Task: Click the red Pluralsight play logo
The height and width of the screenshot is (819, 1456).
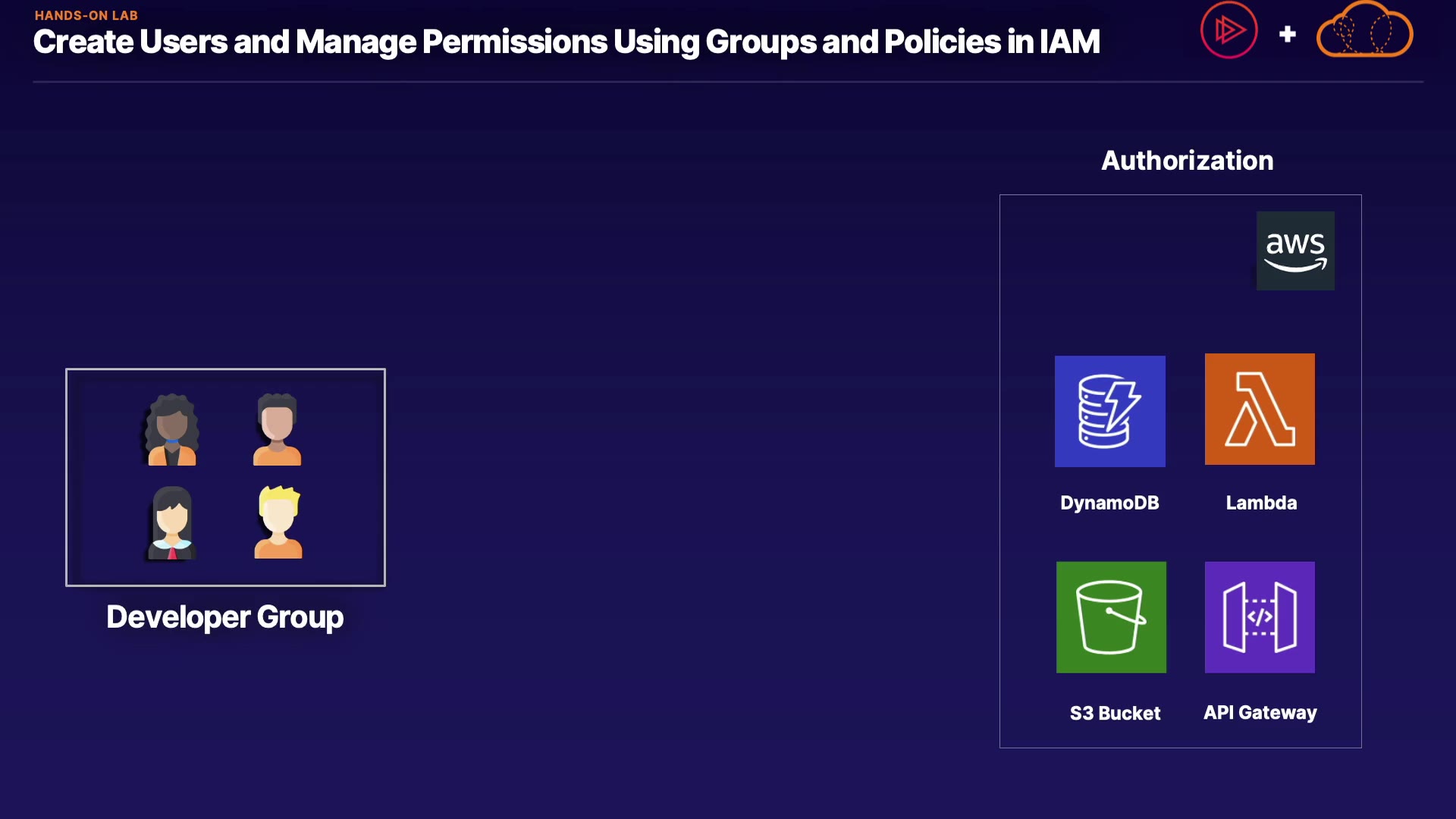Action: tap(1228, 30)
